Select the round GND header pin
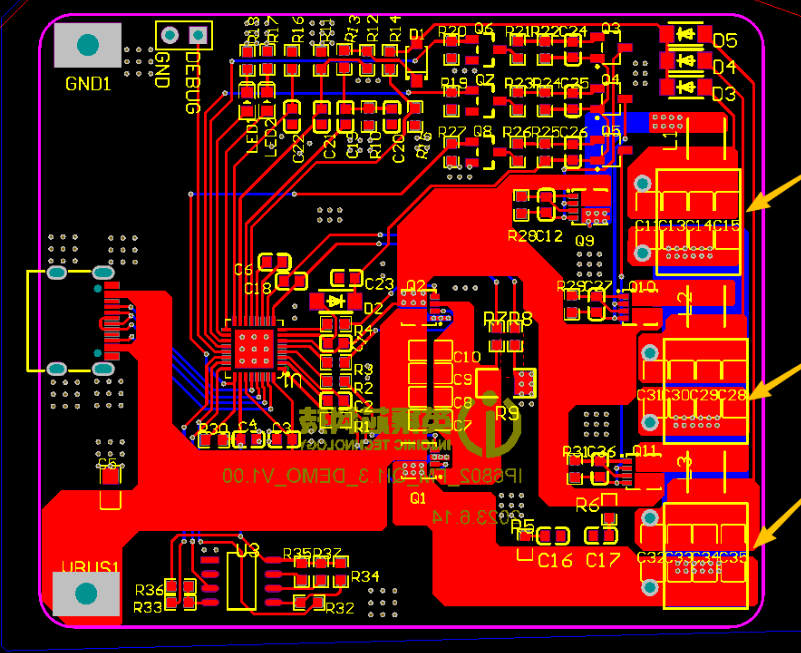 coord(169,35)
